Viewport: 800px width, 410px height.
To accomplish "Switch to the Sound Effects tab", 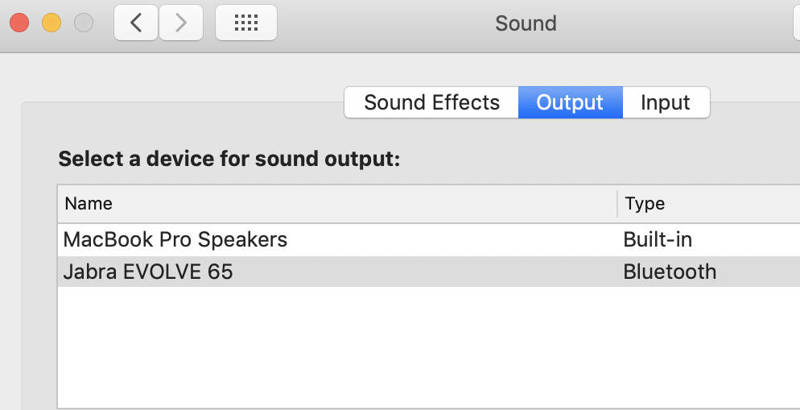I will (432, 102).
